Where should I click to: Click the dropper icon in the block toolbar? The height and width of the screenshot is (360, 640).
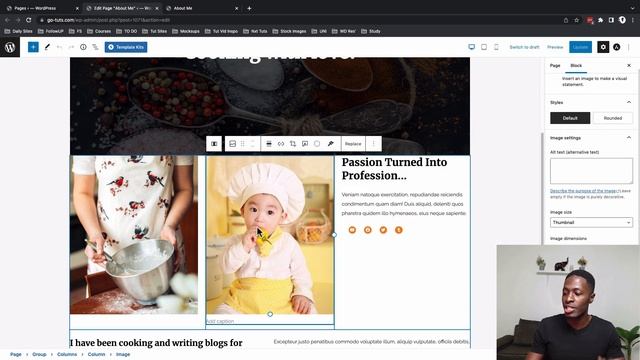pyautogui.click(x=331, y=144)
